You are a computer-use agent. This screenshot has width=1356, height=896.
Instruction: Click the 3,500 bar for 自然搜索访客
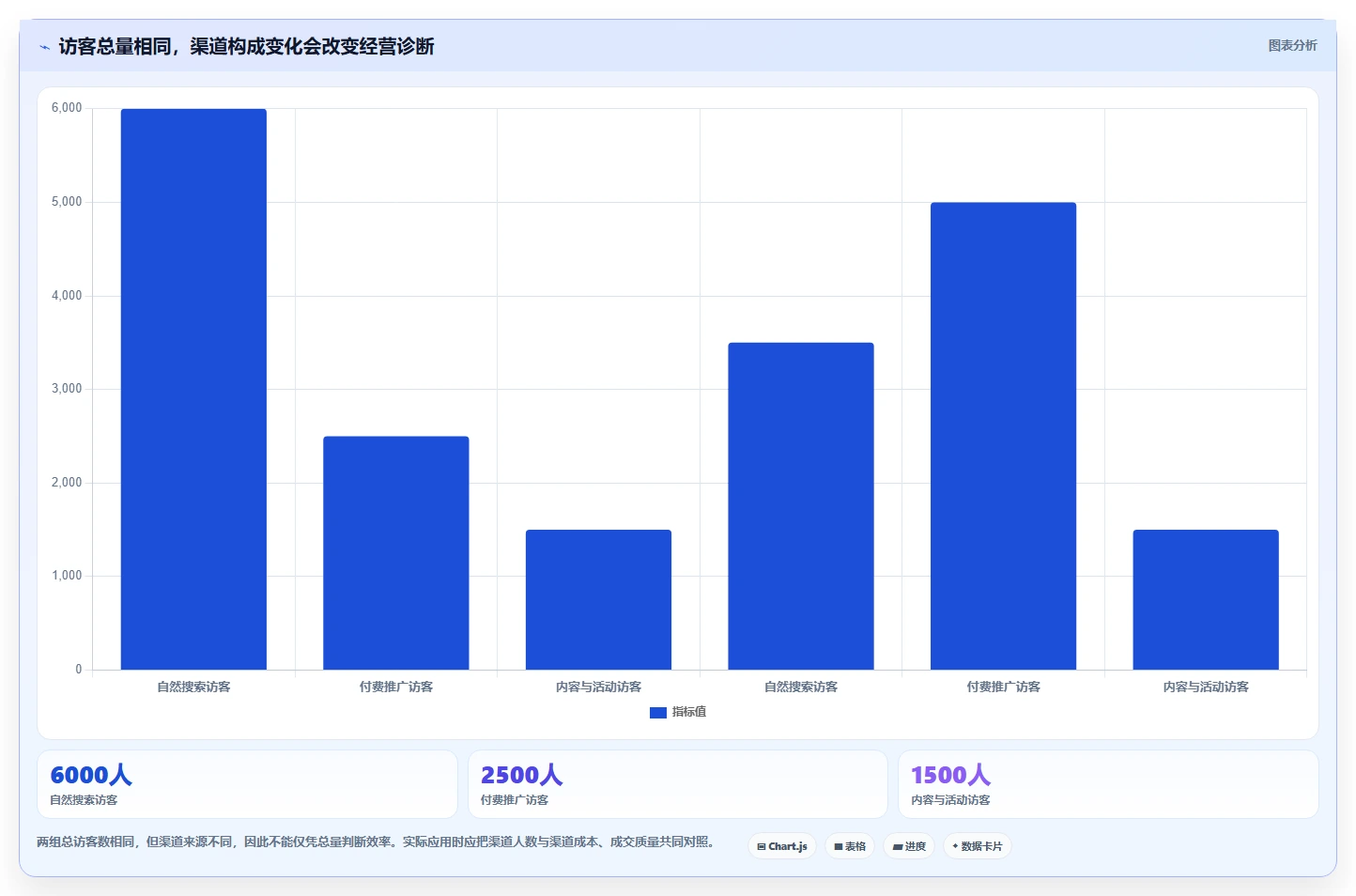(x=801, y=506)
